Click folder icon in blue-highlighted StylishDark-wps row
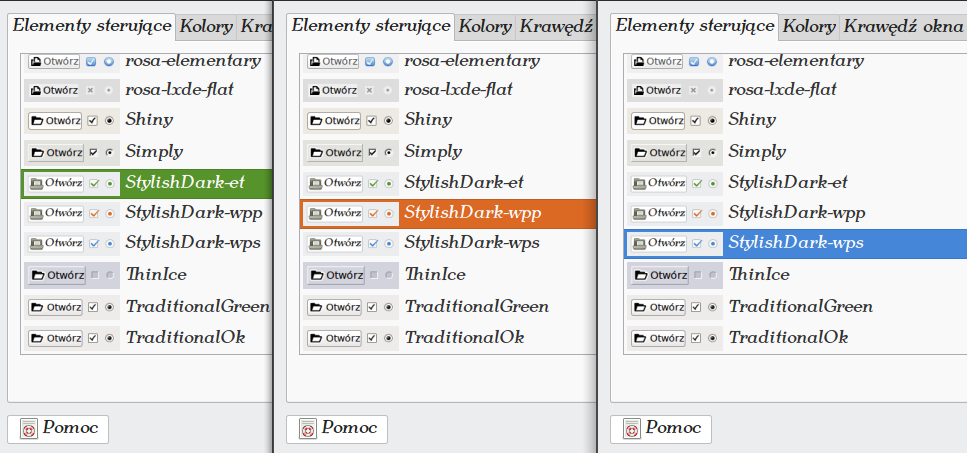The width and height of the screenshot is (967, 453). coord(639,243)
